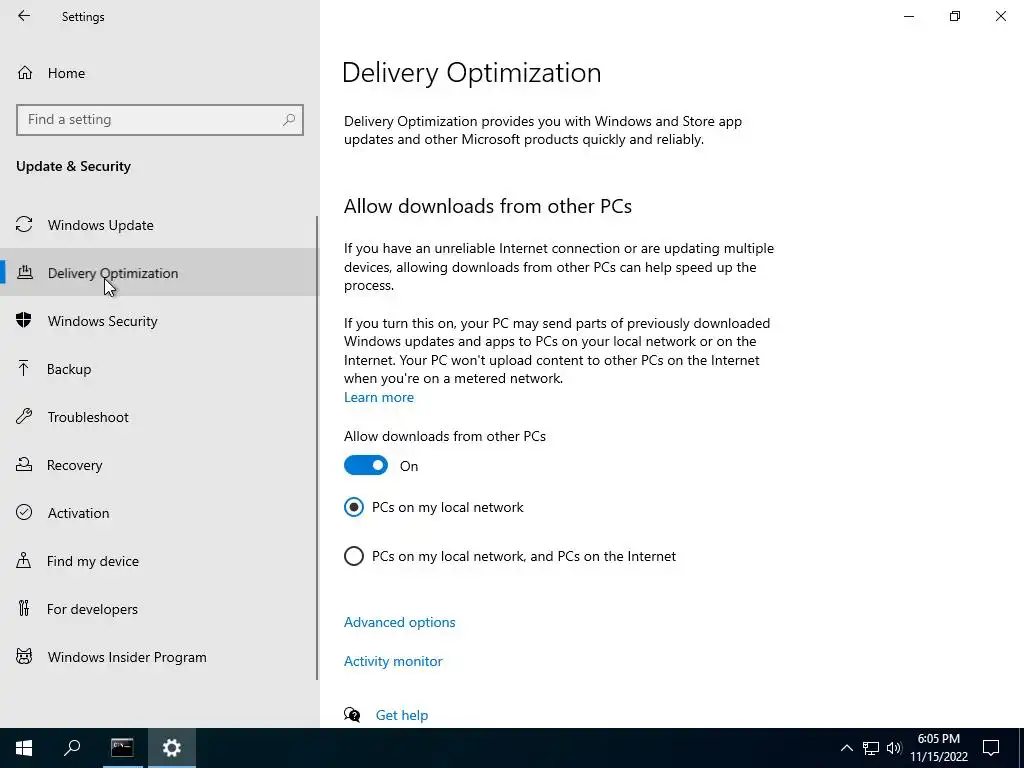Click the Recovery icon in sidebar
This screenshot has width=1024, height=768.
[24, 464]
